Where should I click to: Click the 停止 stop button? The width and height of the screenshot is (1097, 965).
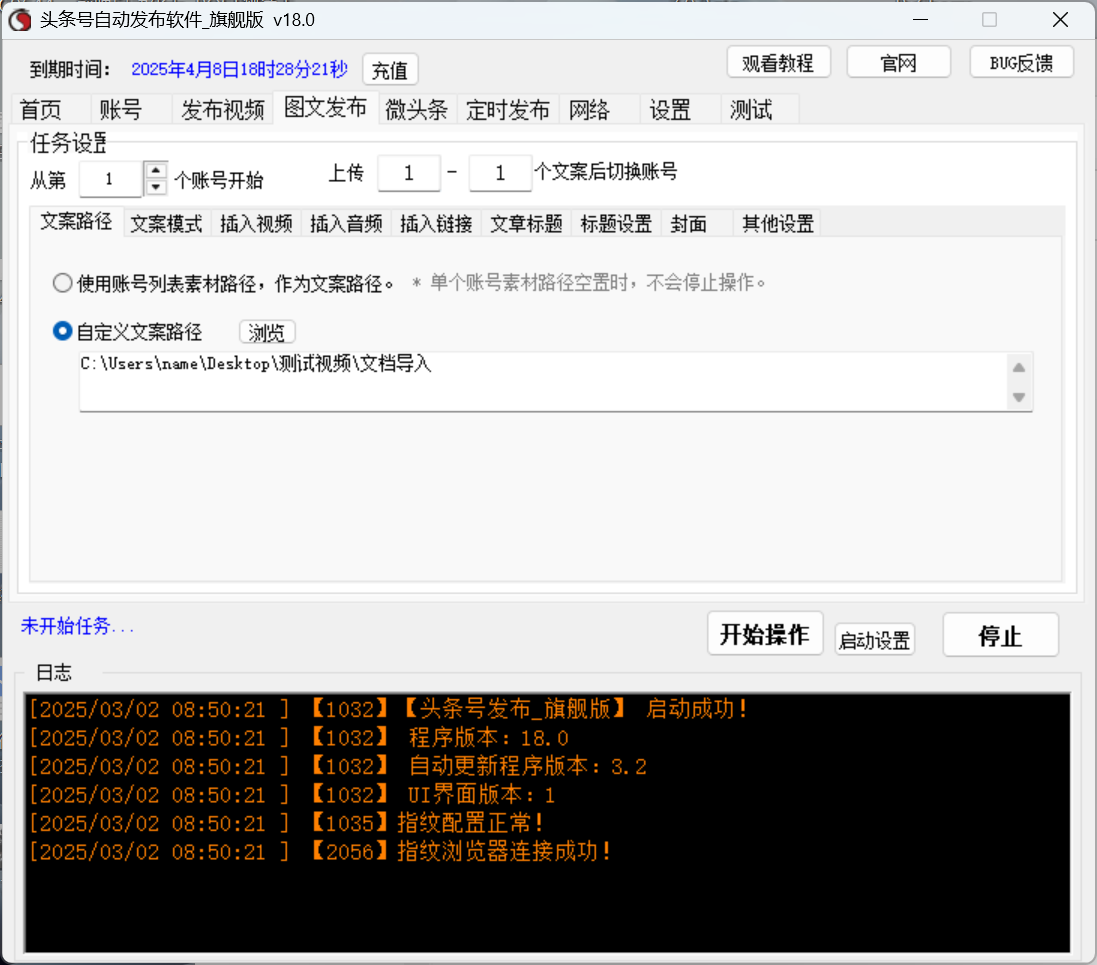pos(1000,635)
